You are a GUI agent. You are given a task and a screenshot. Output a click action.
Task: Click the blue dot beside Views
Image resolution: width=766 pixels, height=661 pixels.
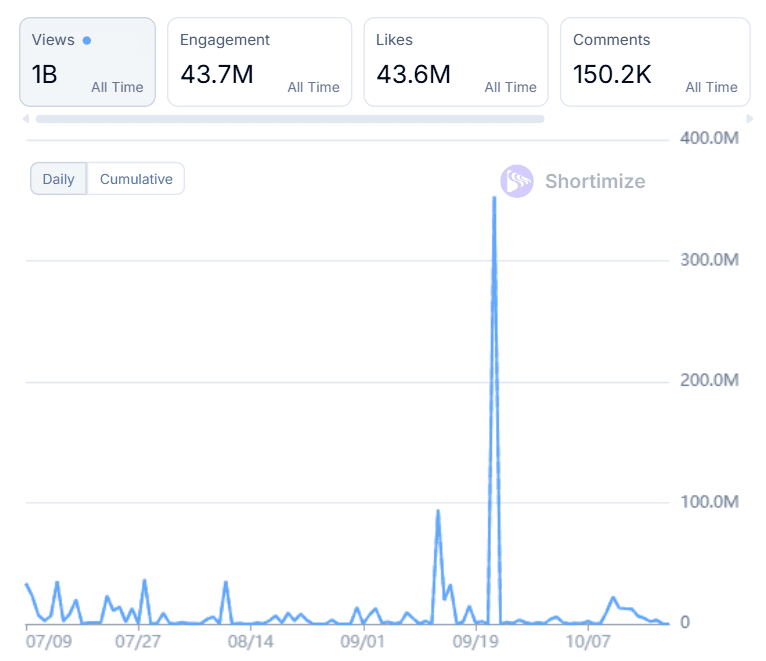[x=87, y=41]
